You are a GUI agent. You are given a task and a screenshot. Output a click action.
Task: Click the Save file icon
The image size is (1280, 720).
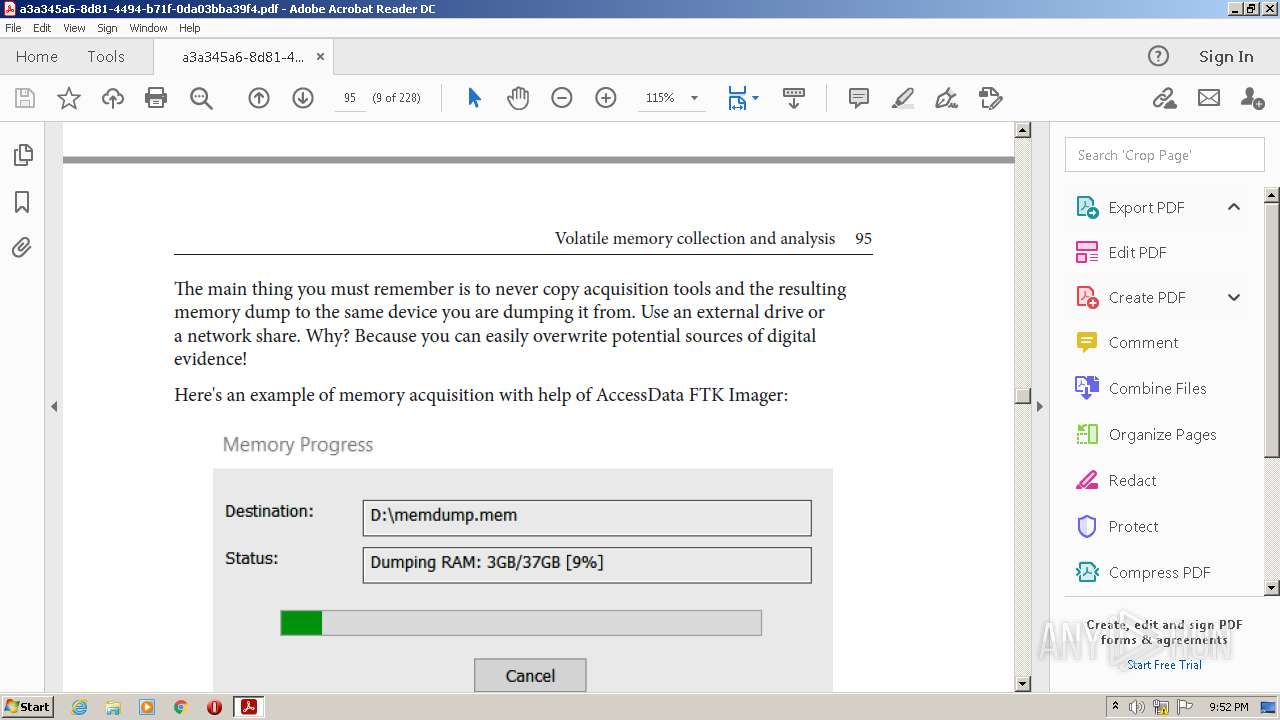pyautogui.click(x=25, y=98)
